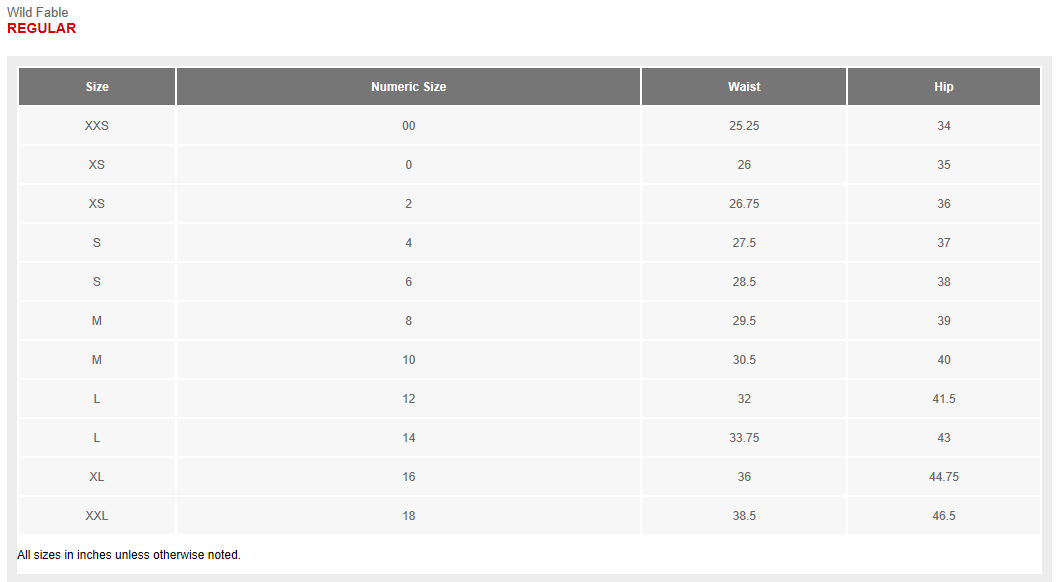Click hip value 44.75
This screenshot has height=582, width=1058.
943,476
